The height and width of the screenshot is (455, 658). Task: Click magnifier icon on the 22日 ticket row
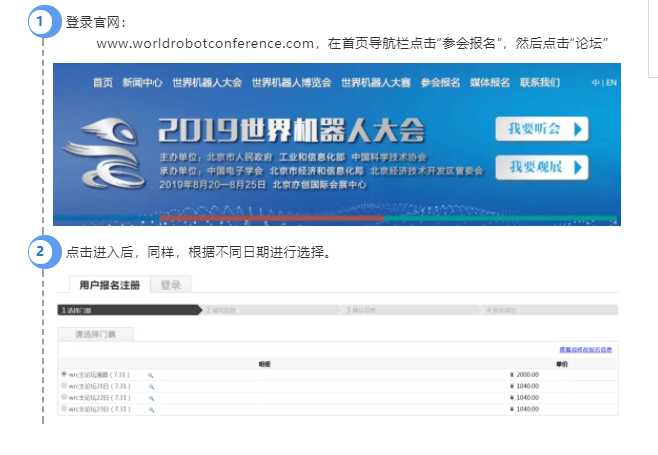coord(151,398)
